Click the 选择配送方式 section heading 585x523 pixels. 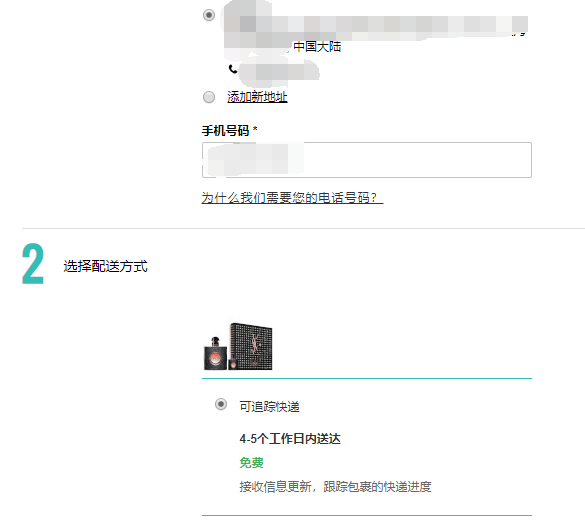105,266
